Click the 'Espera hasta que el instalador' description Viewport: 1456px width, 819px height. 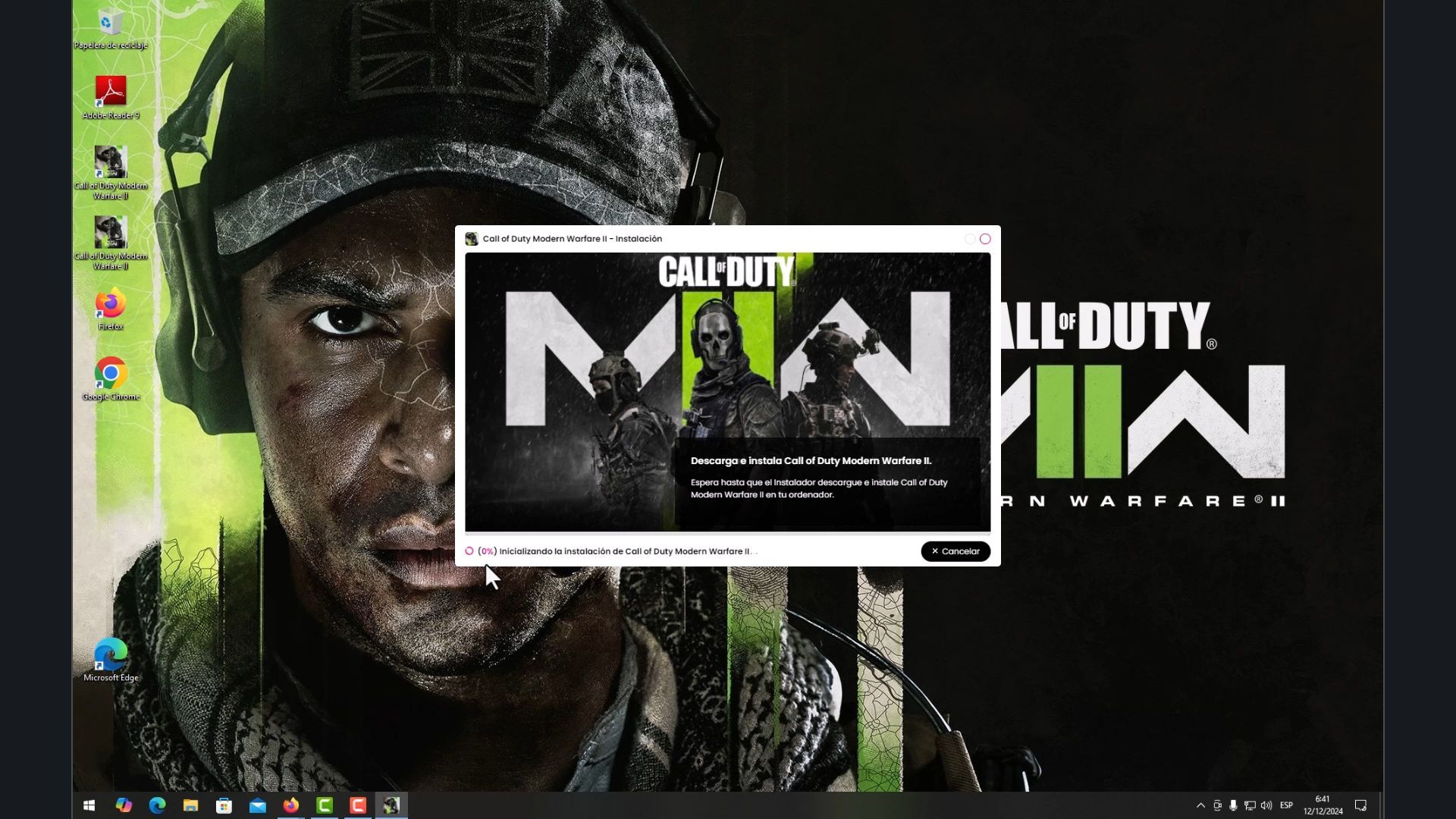pos(819,488)
